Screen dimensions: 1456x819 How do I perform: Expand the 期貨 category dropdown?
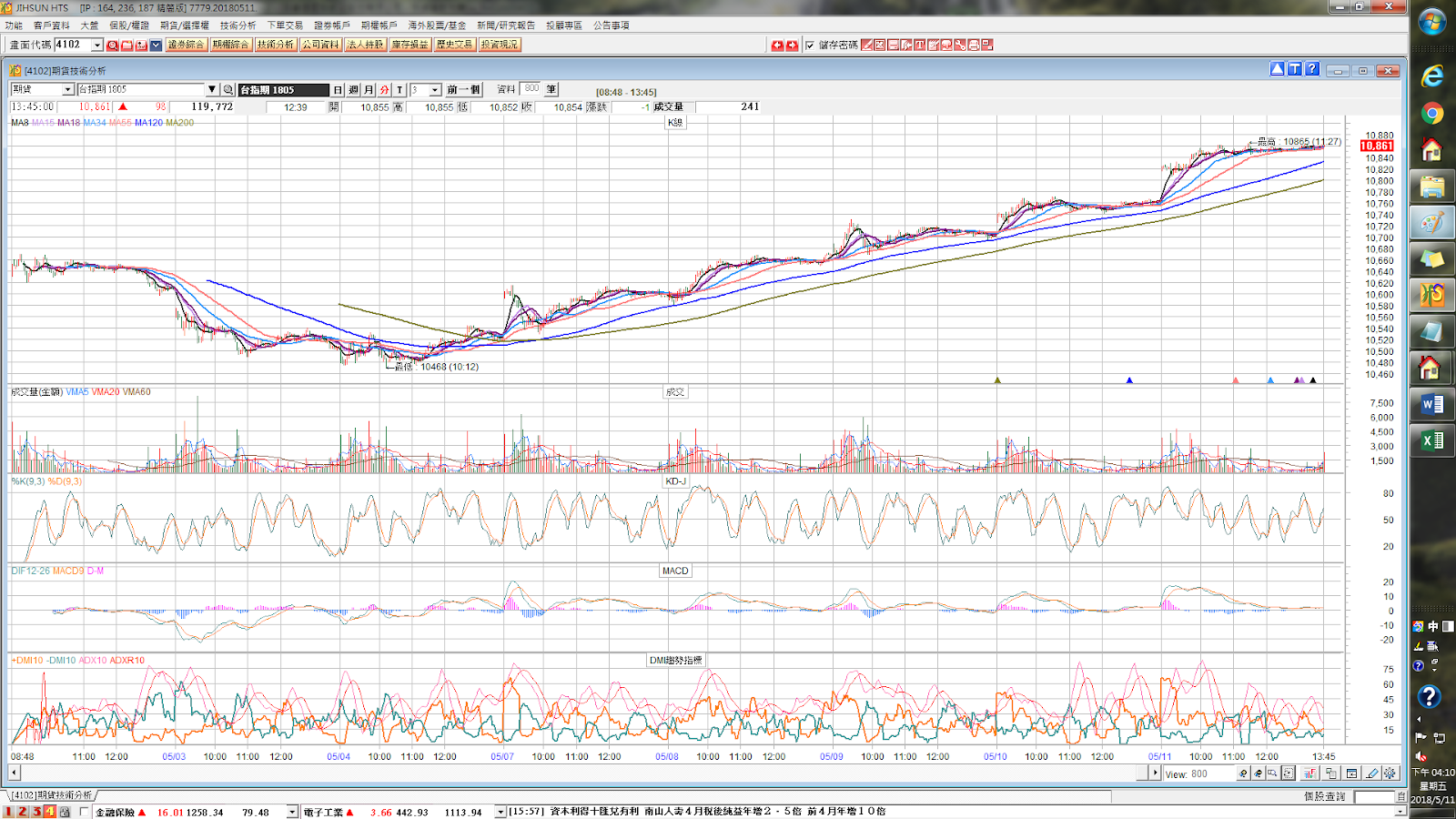click(67, 89)
